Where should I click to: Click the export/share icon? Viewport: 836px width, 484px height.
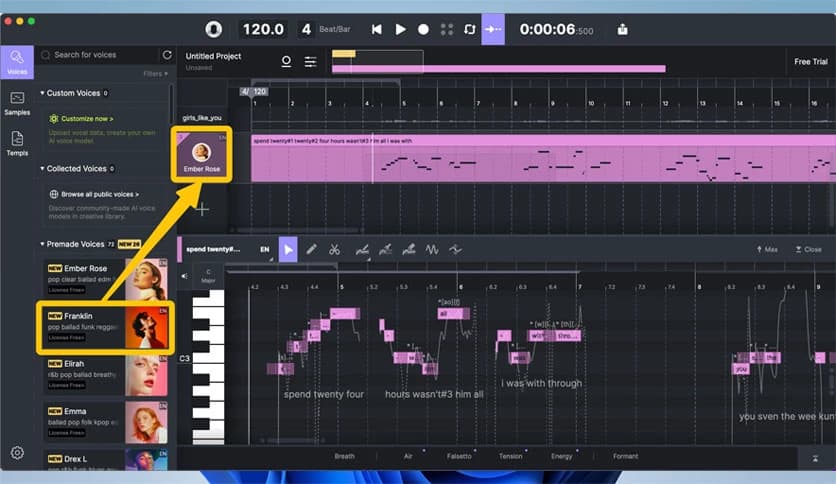tap(622, 29)
